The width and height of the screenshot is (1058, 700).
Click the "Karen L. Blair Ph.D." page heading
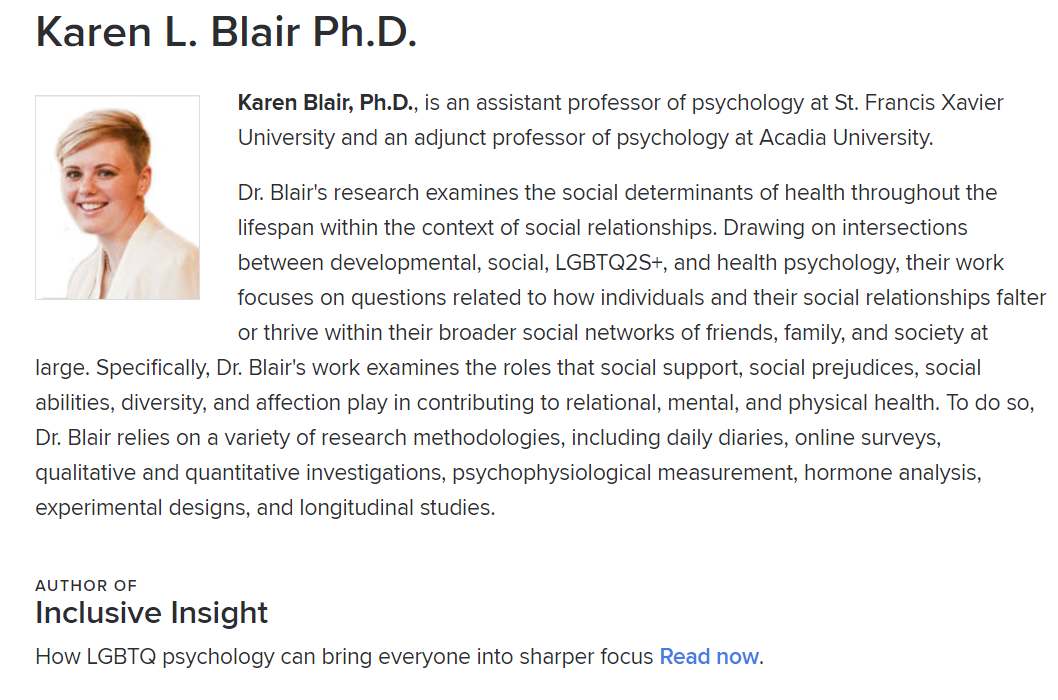coord(226,32)
